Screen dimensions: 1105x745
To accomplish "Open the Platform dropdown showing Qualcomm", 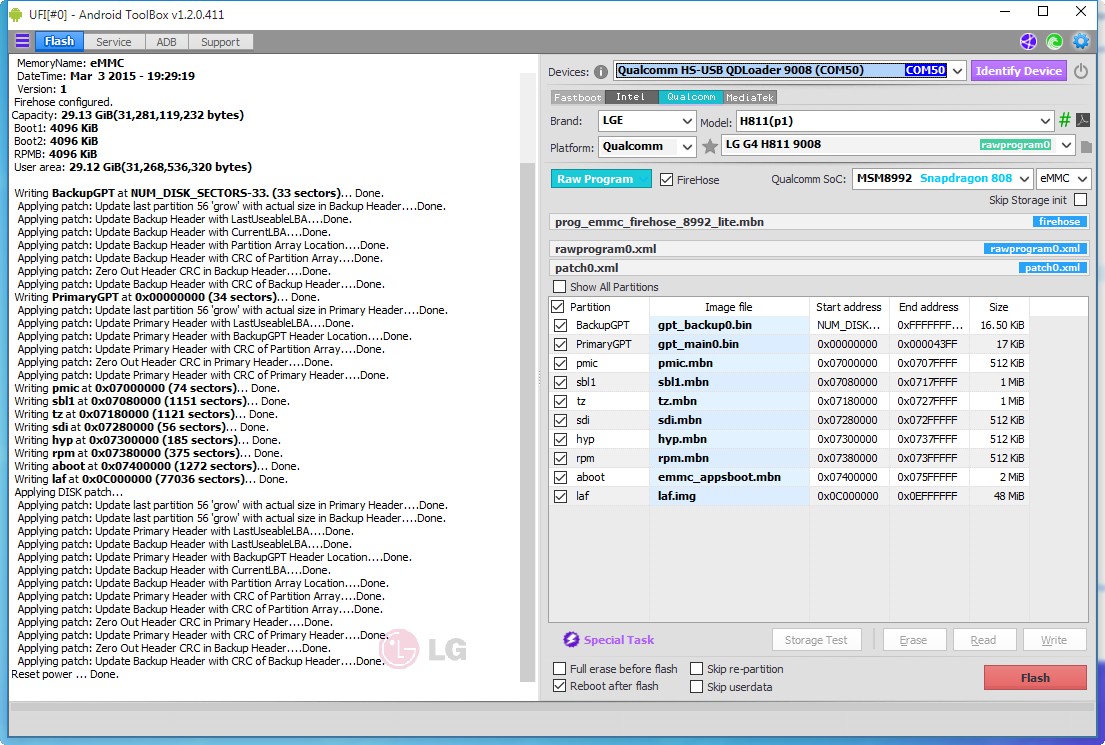I will [x=647, y=147].
